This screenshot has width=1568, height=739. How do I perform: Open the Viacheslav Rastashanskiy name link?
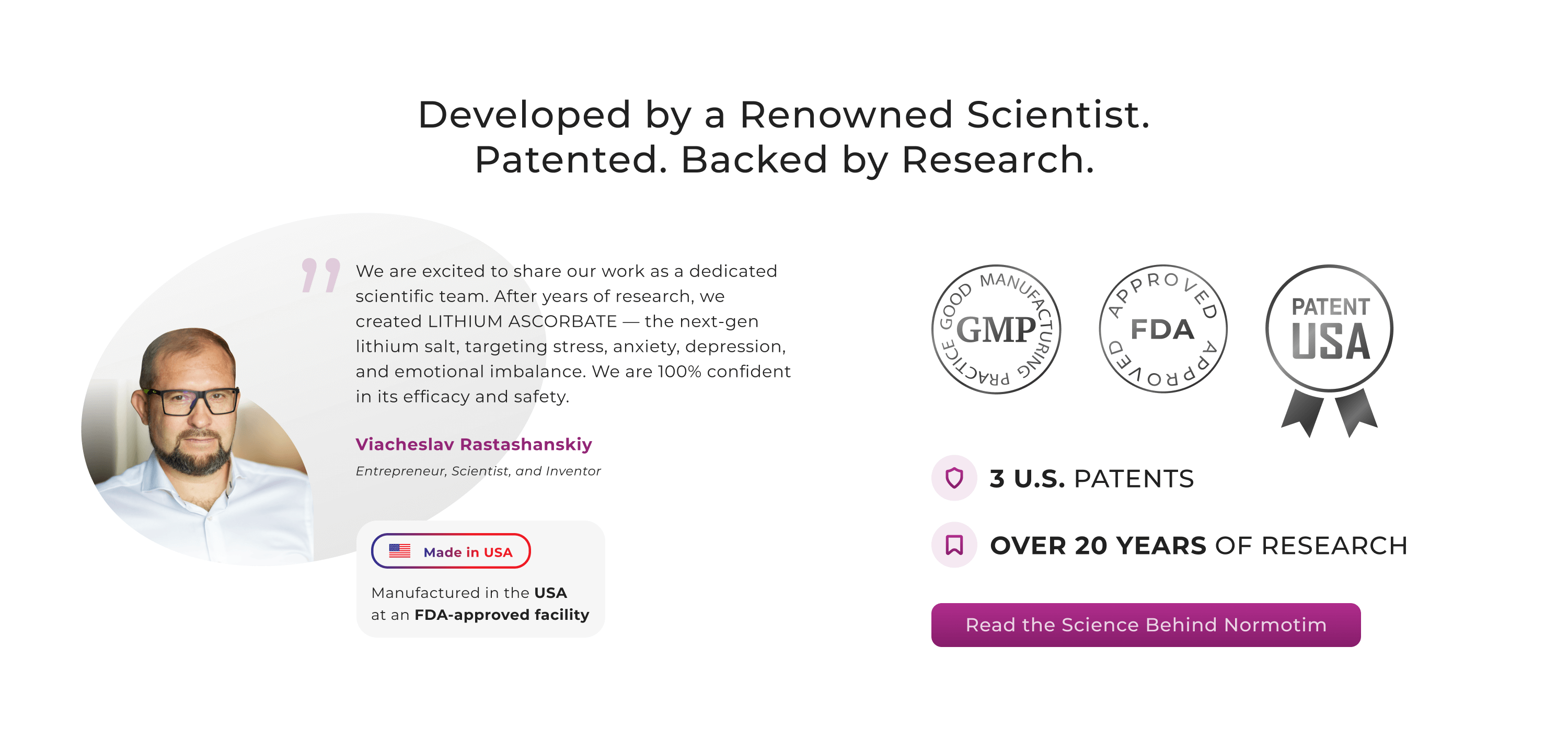point(474,444)
